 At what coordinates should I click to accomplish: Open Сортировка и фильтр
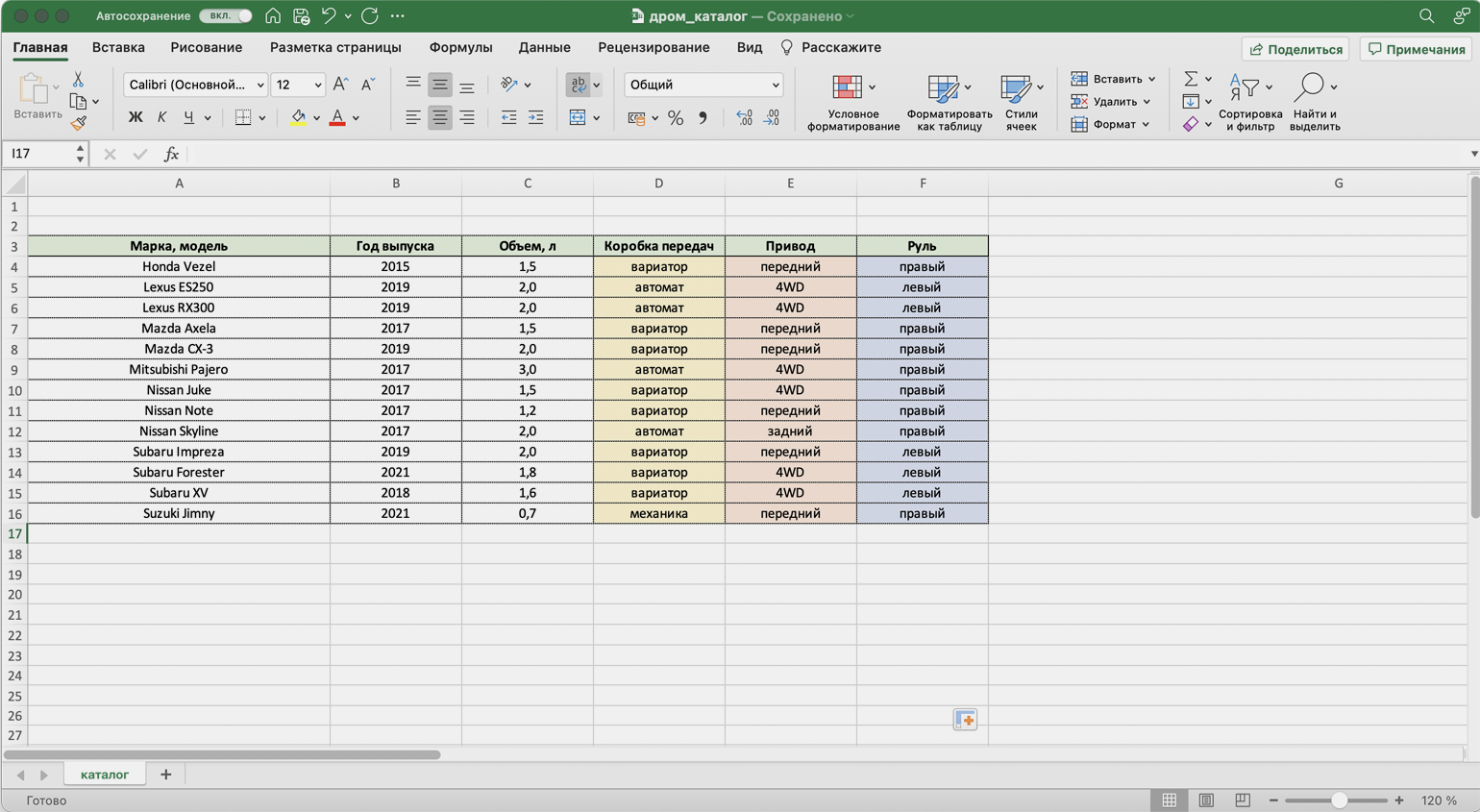1250,102
